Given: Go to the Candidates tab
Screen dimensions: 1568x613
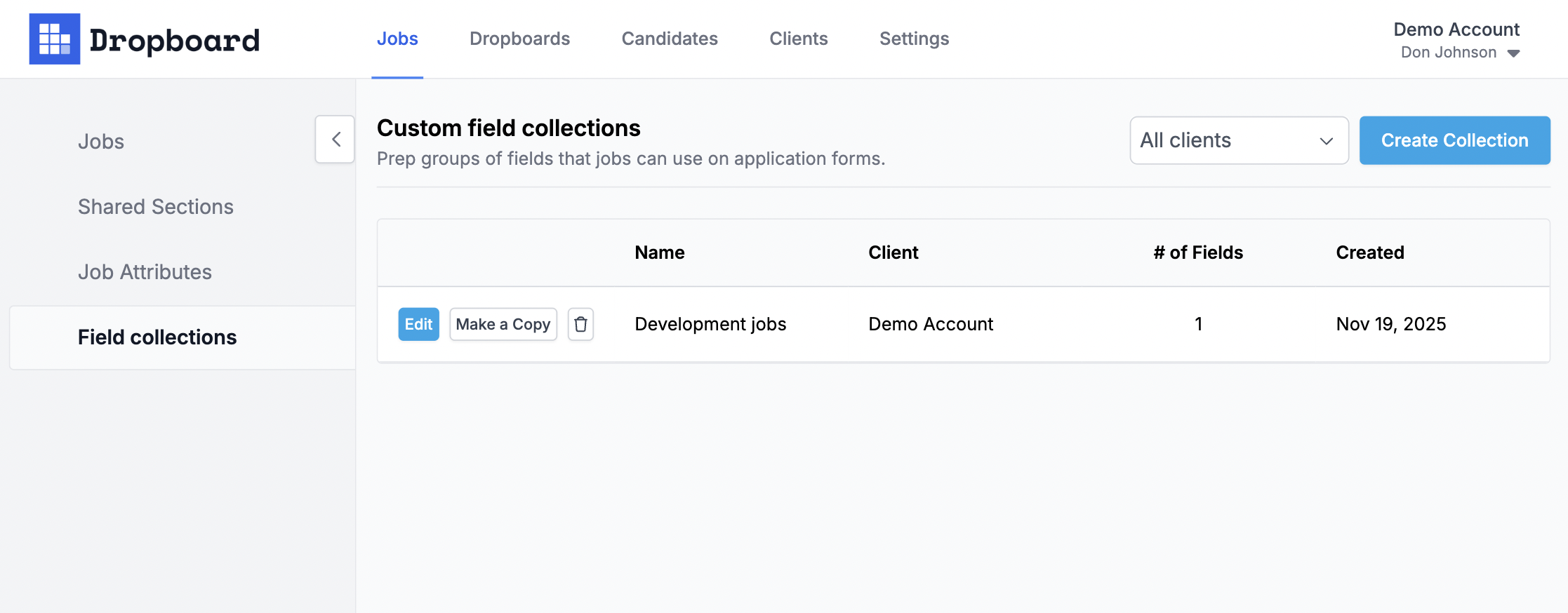Looking at the screenshot, I should [670, 39].
